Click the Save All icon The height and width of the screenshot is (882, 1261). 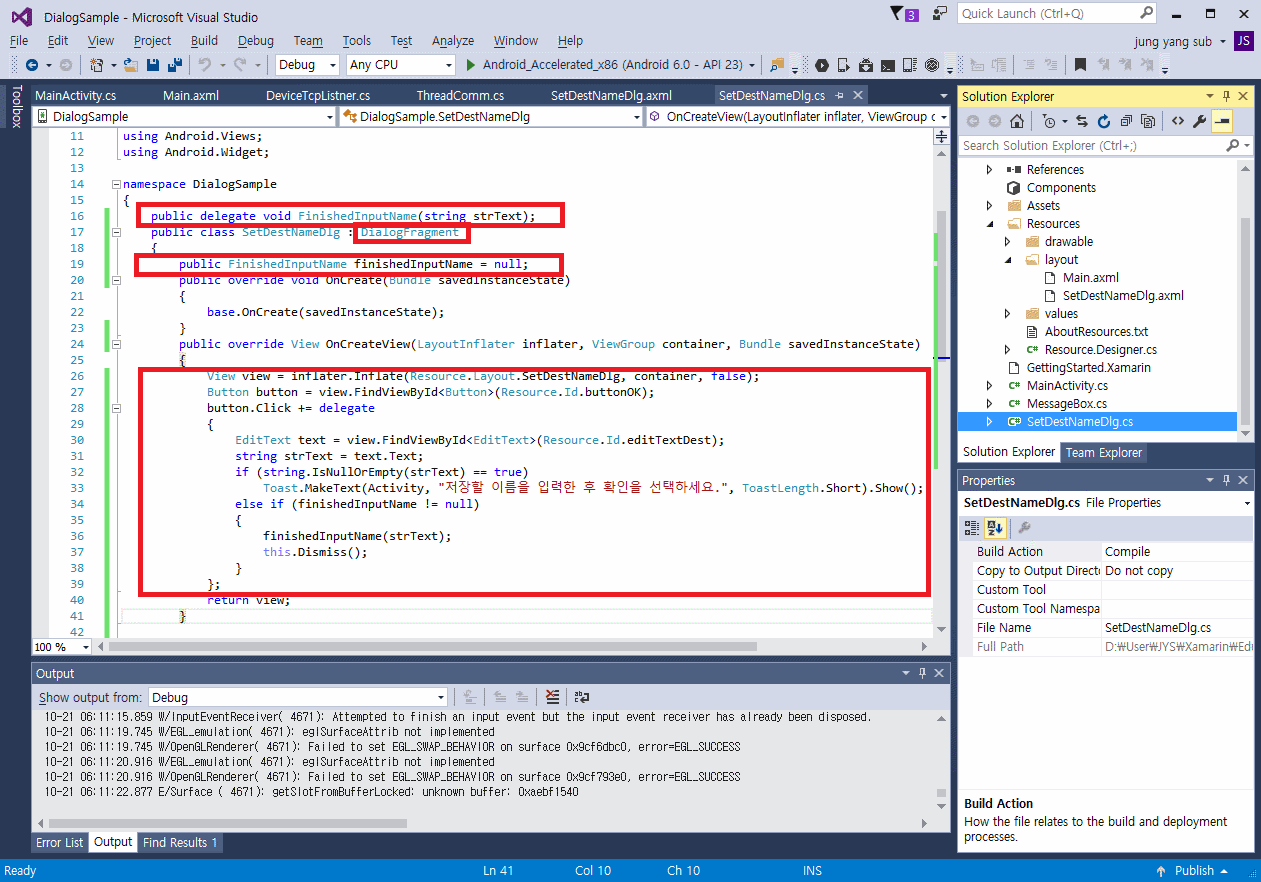(175, 65)
